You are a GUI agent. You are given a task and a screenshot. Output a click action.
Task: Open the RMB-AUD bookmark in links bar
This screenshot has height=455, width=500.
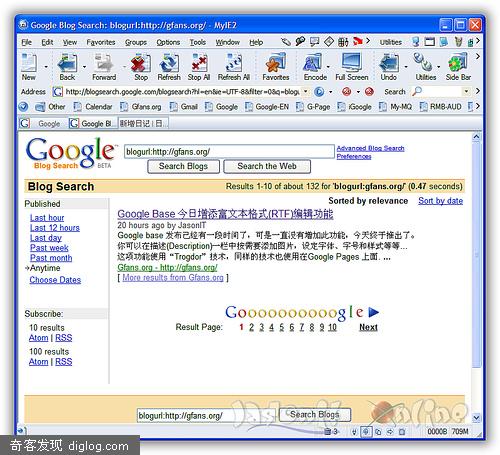click(441, 107)
